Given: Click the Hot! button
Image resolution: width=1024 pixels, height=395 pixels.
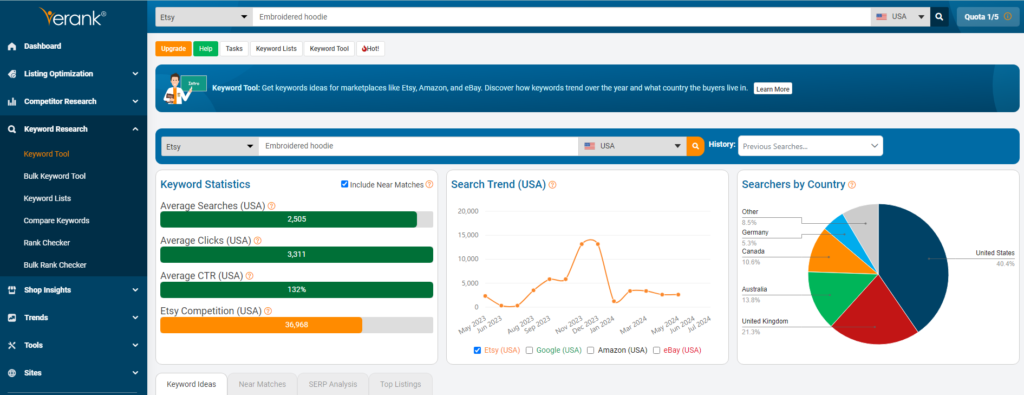Looking at the screenshot, I should pos(370,49).
